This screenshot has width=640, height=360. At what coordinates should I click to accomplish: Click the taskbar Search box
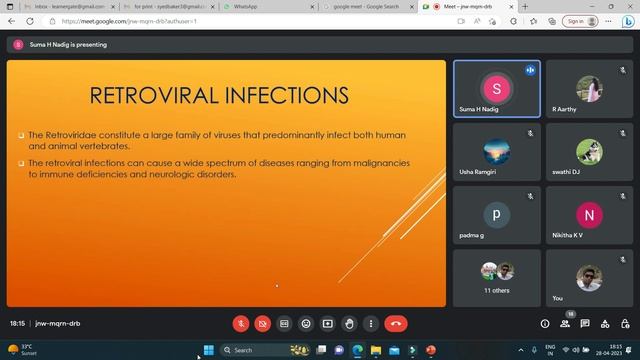tap(265, 350)
